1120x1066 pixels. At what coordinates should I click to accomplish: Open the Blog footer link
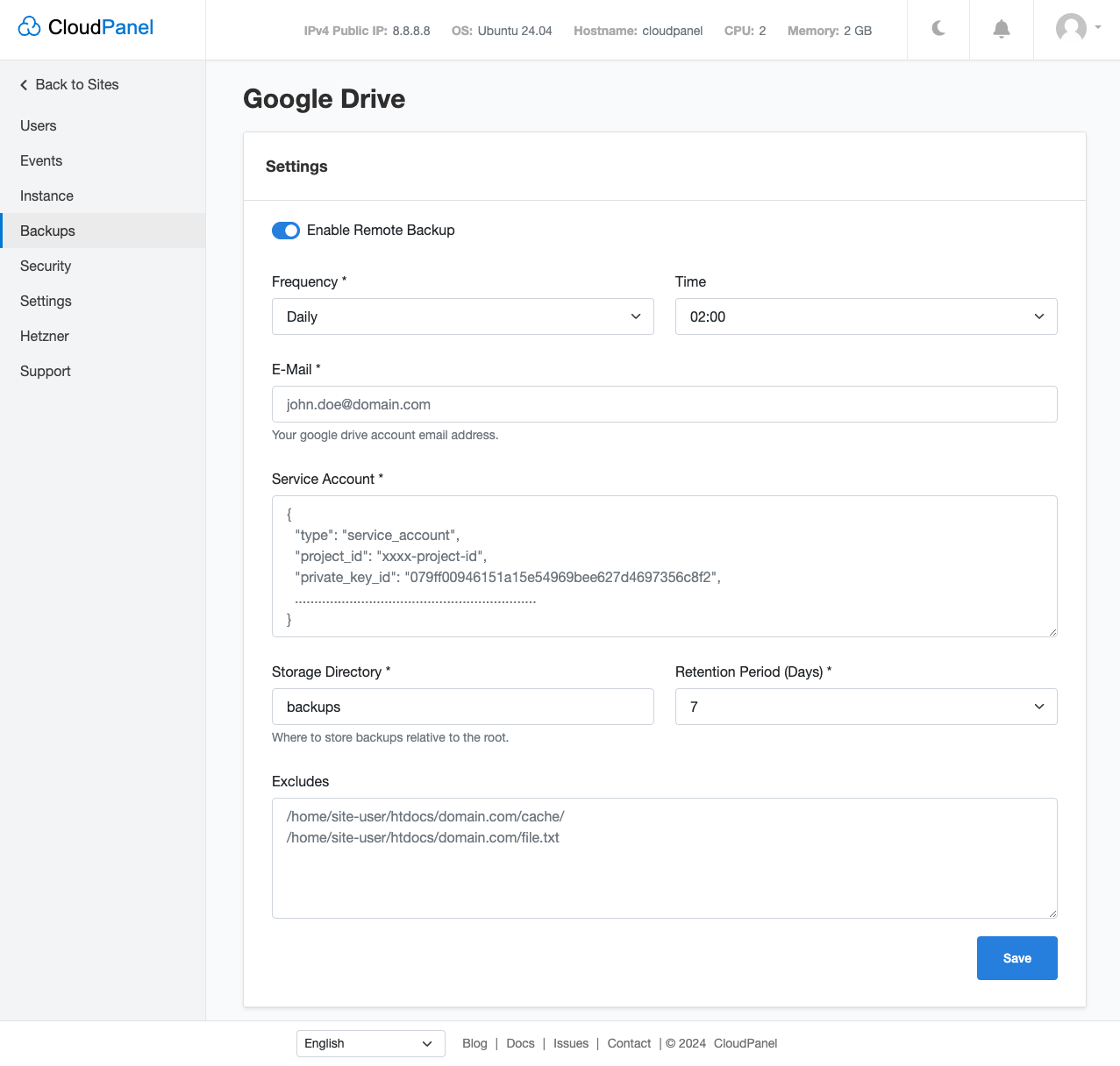[x=474, y=1043]
